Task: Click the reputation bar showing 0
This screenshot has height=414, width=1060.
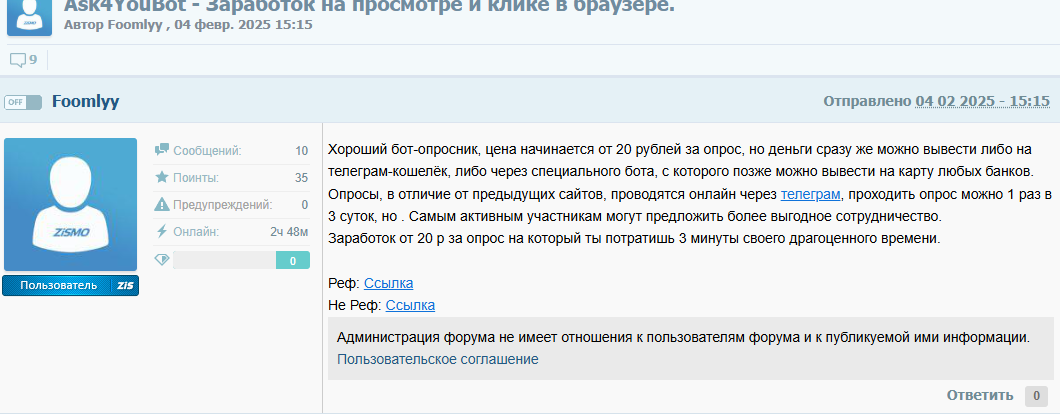Action: click(235, 260)
